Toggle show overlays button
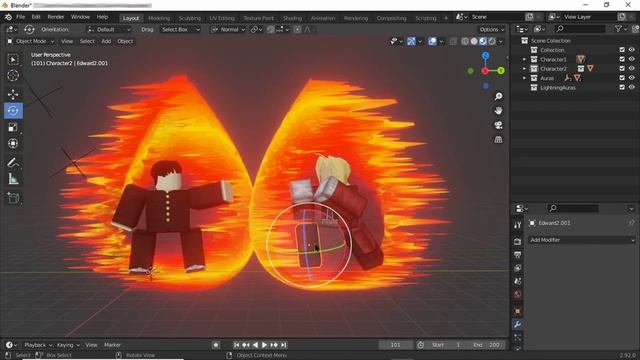Screen dimensions: 640x360 point(432,41)
